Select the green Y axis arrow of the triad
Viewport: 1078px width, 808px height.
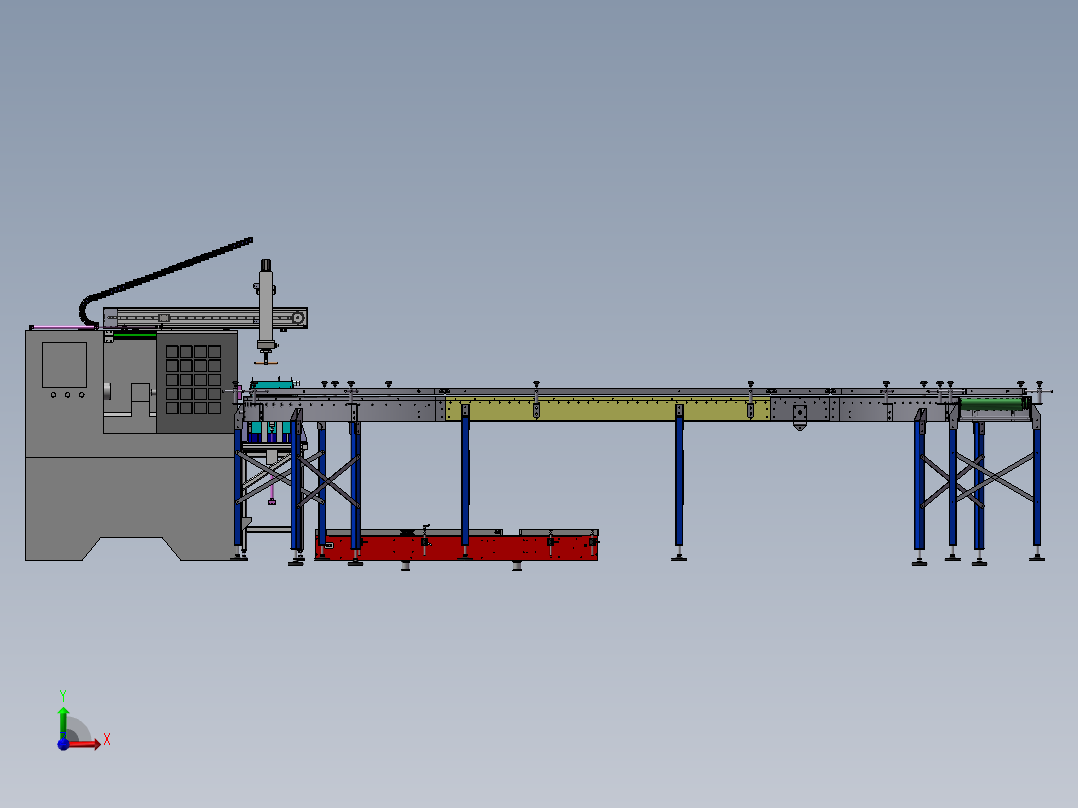(63, 722)
